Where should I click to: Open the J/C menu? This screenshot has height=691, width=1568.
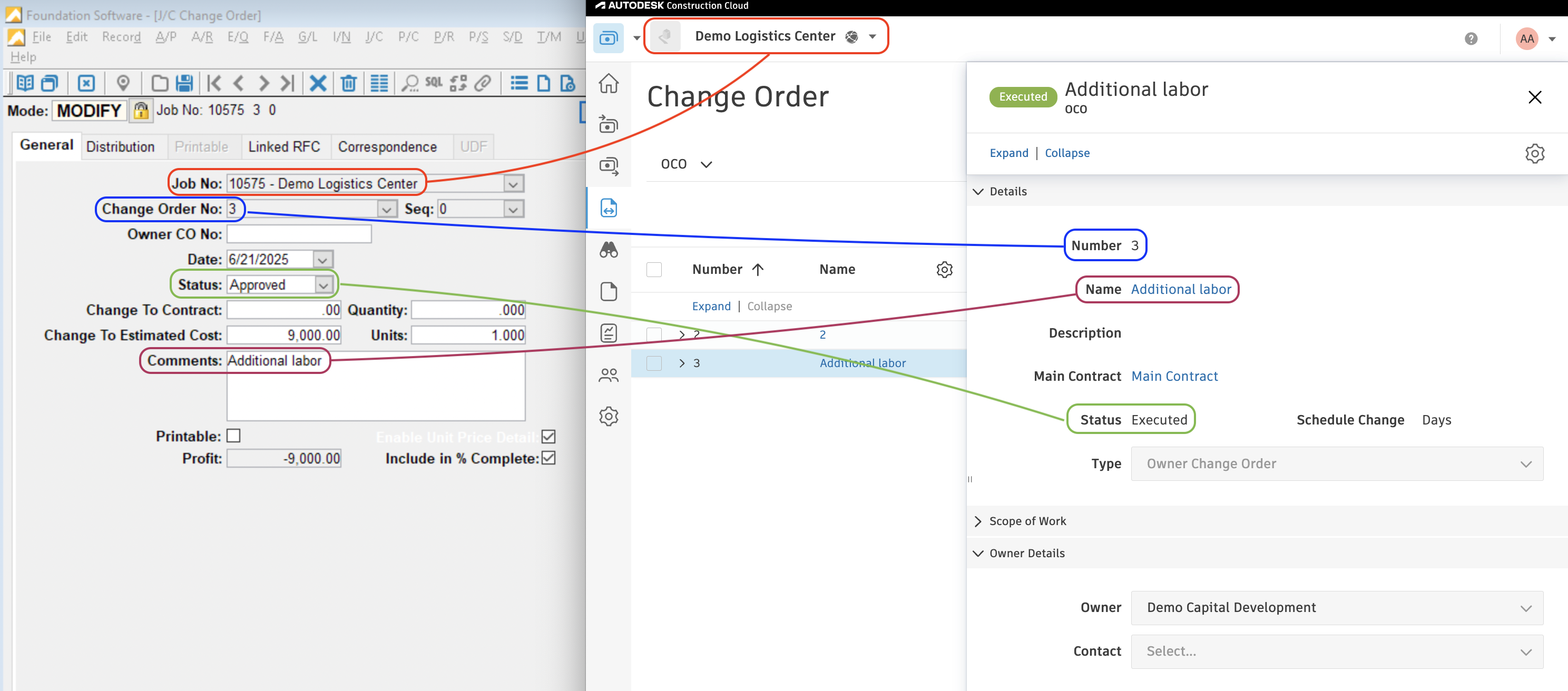pos(374,36)
